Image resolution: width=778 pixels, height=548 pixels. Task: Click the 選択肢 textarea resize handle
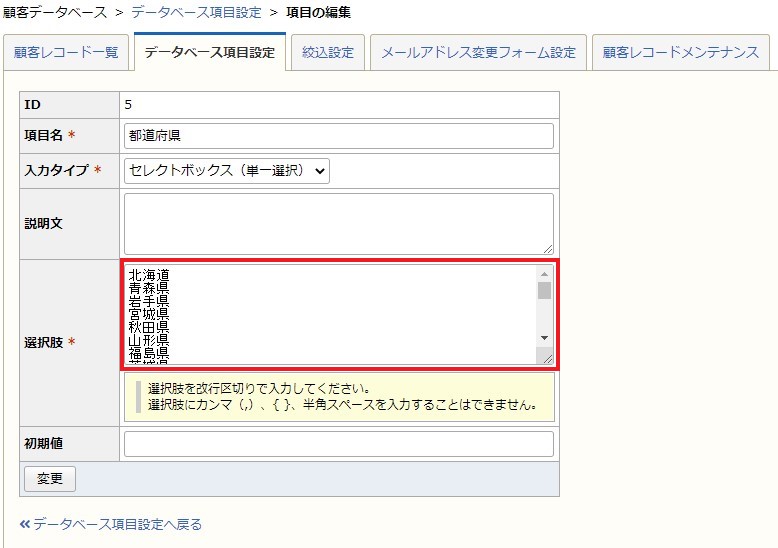(x=548, y=358)
